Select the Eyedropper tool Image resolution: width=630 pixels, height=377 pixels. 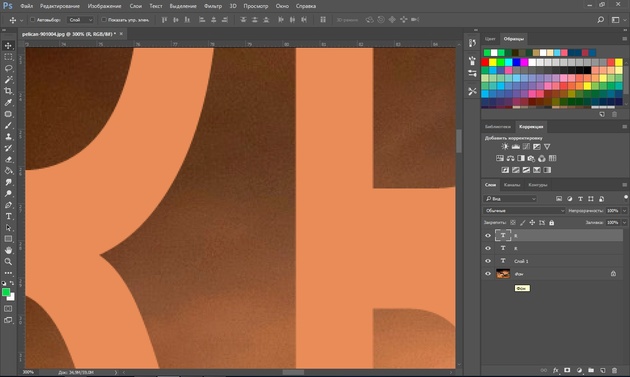pyautogui.click(x=8, y=102)
